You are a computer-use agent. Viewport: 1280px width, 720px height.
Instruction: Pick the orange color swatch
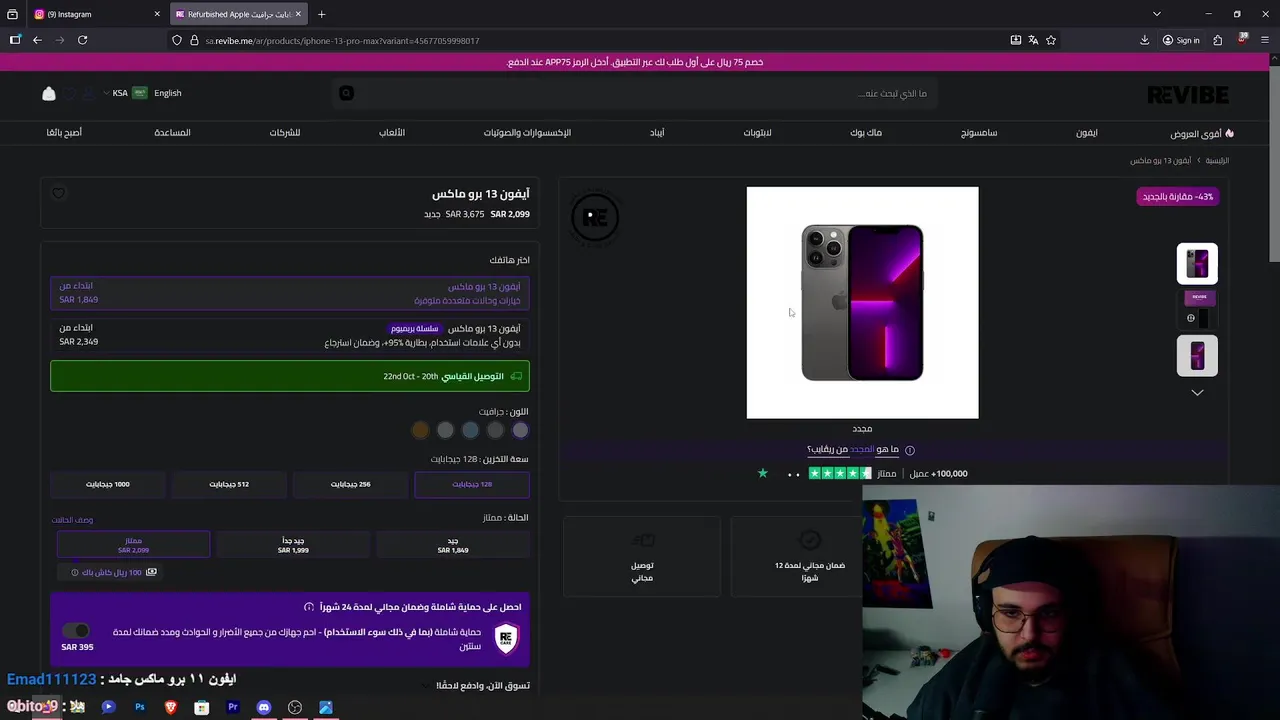(420, 430)
